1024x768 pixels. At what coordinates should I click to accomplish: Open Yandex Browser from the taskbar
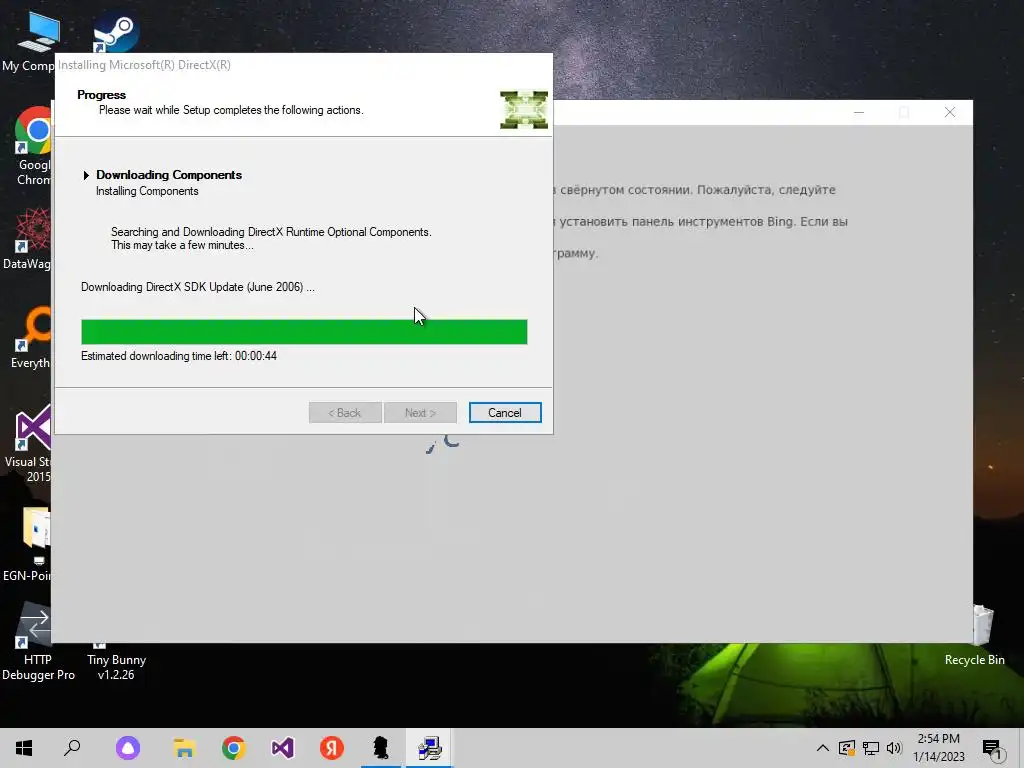tap(332, 748)
